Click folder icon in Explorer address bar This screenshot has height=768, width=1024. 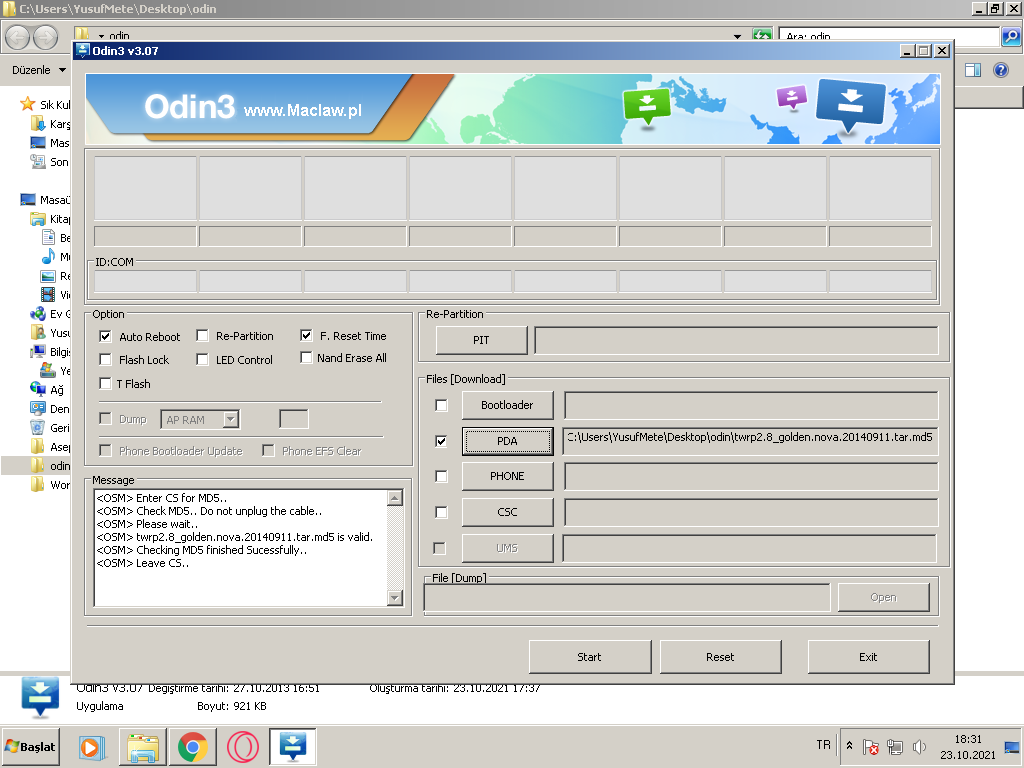pyautogui.click(x=82, y=35)
